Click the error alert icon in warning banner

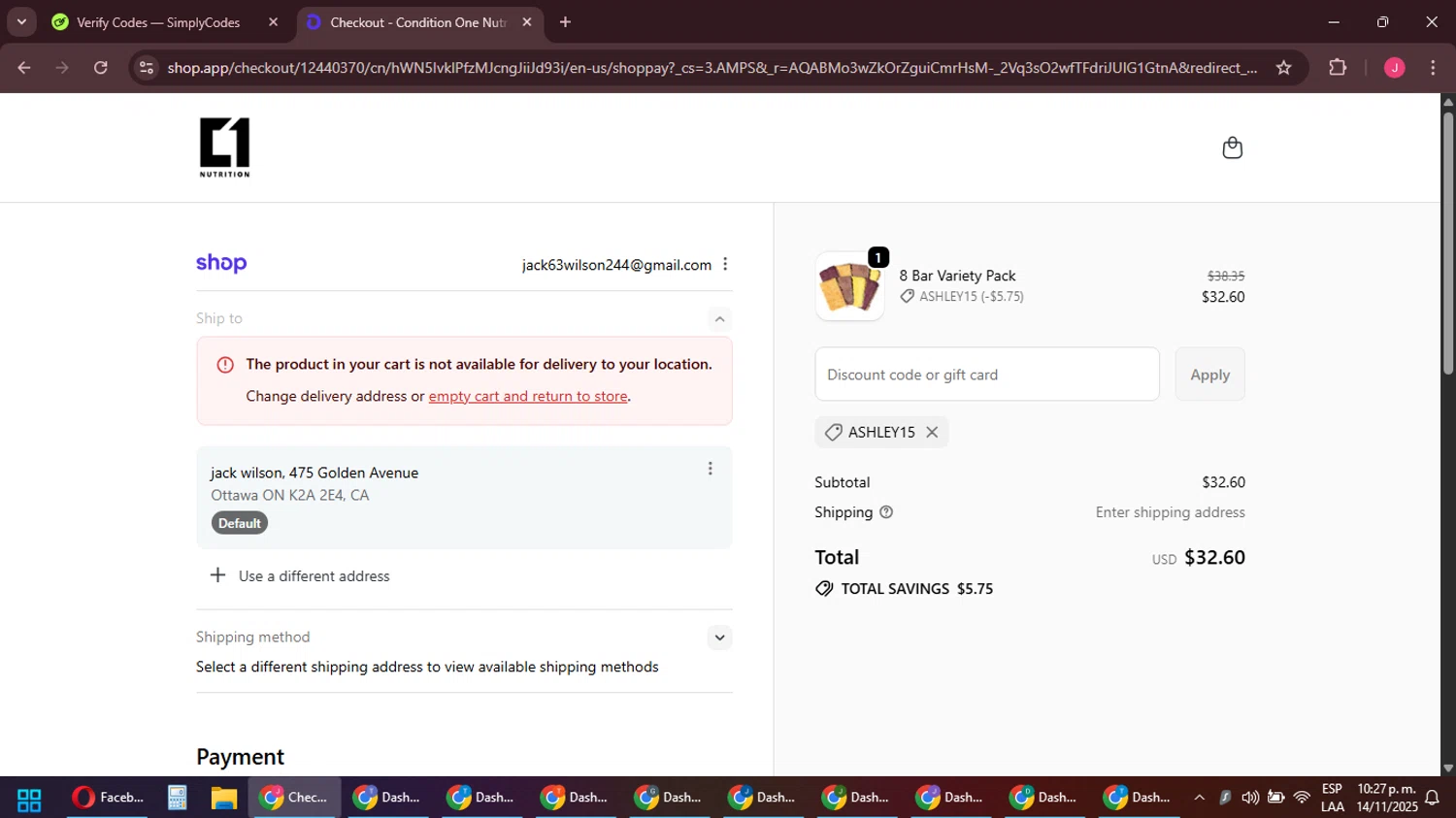[x=225, y=365]
